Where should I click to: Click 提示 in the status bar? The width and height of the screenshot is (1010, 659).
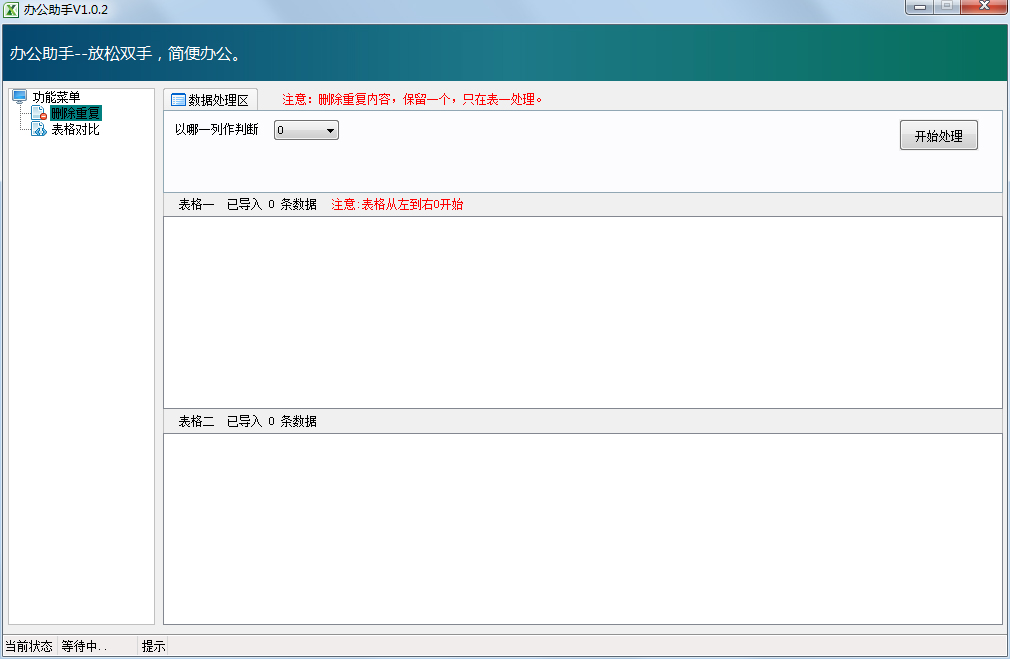coord(153,646)
